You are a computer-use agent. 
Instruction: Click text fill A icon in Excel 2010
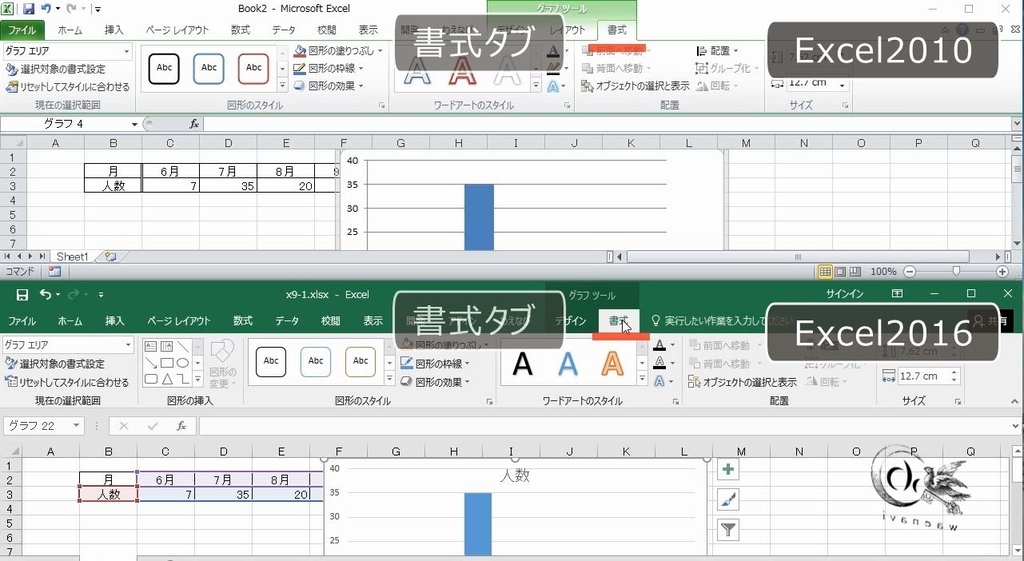(x=554, y=50)
